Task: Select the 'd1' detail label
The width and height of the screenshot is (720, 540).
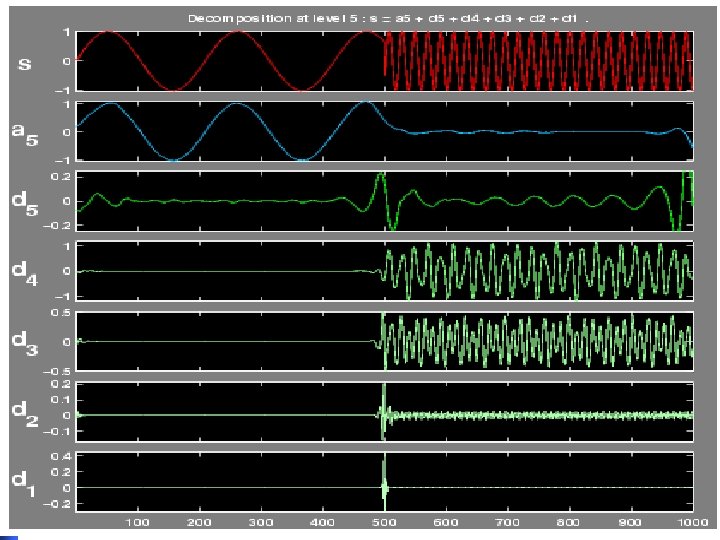Action: [24, 483]
